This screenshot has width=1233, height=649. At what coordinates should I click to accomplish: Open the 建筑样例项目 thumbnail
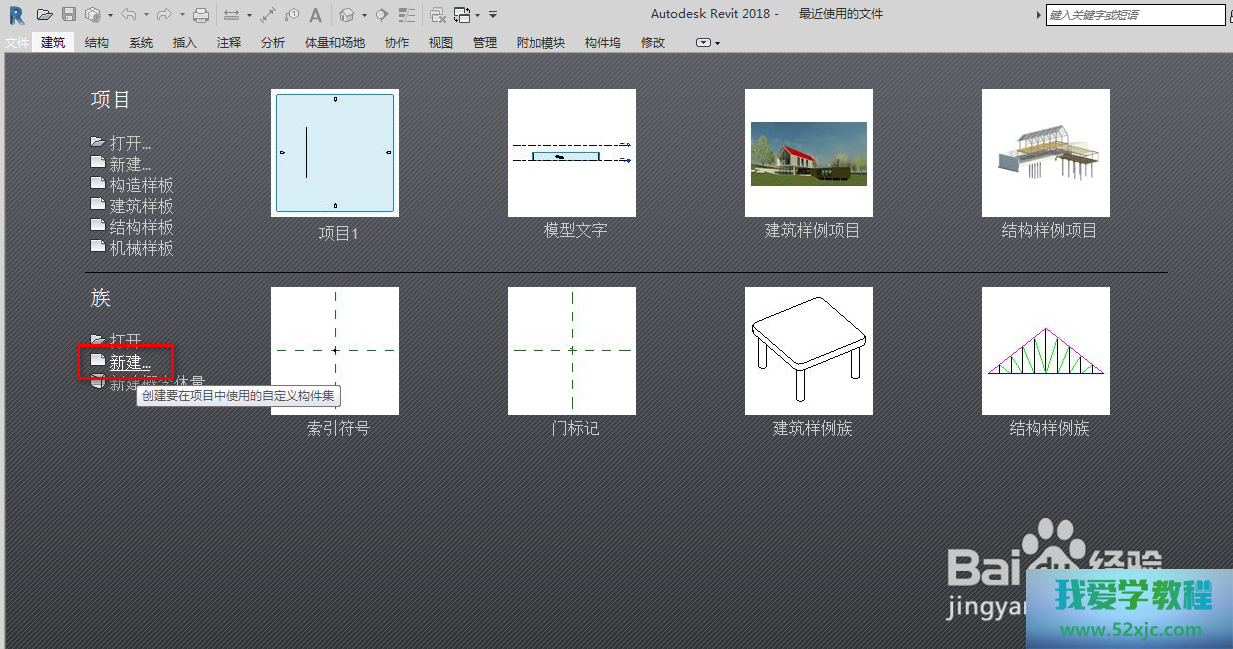pos(809,153)
